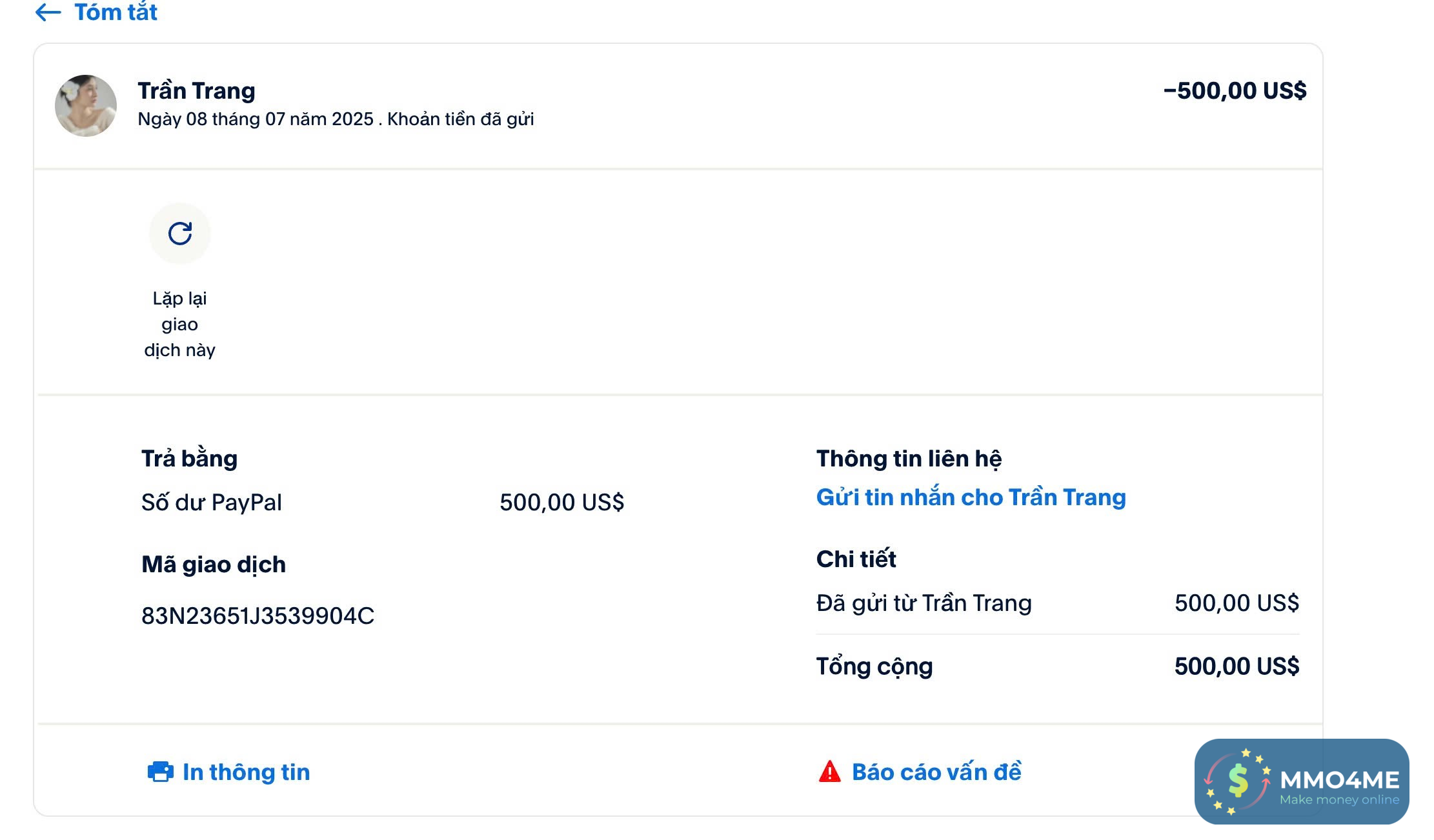The image size is (1434, 840).
Task: Click the "Số dư PayPal" payment method
Action: [x=212, y=503]
